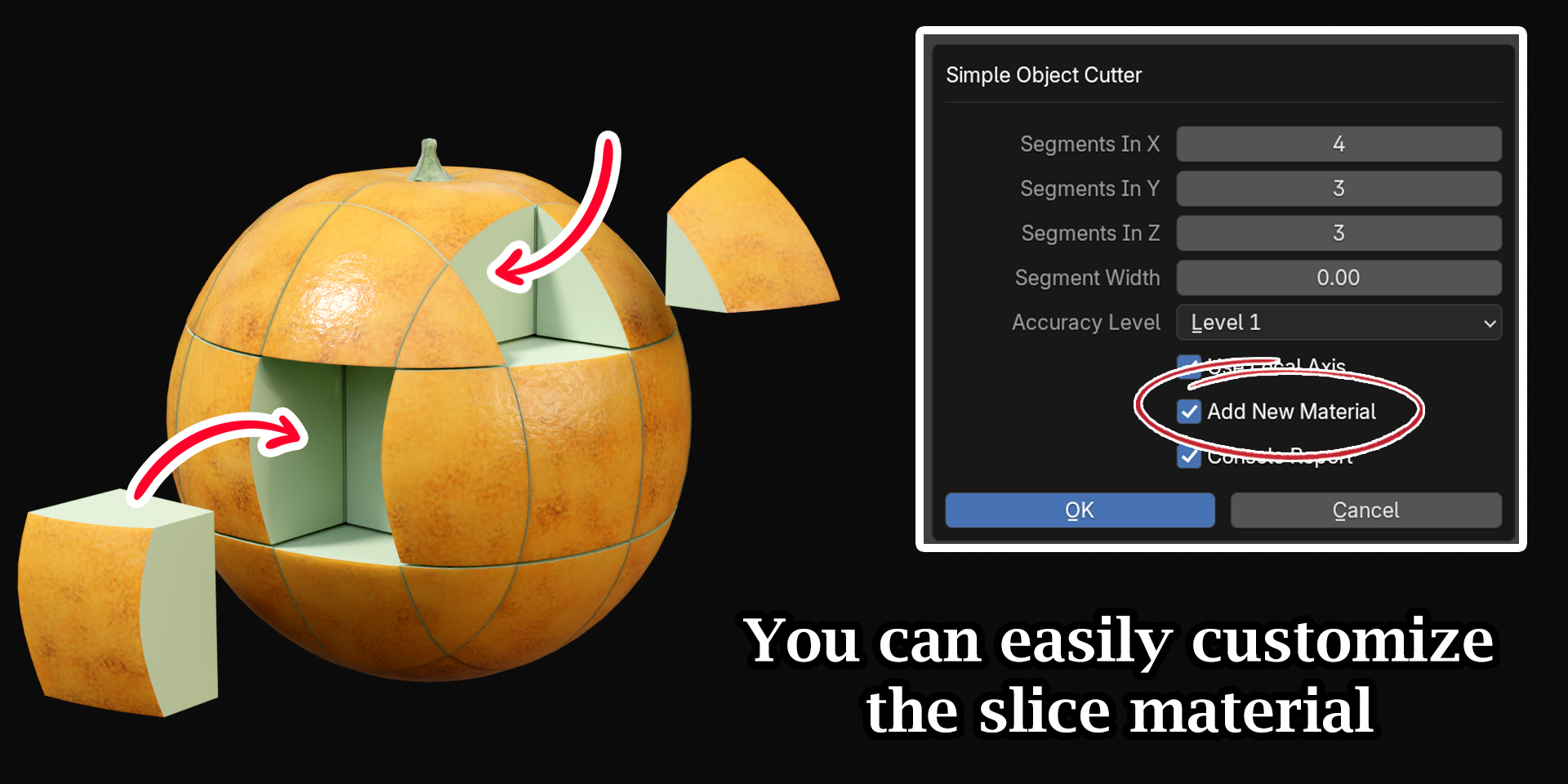The image size is (1568, 784).
Task: Click the Segments In Z value field
Action: coord(1339,234)
